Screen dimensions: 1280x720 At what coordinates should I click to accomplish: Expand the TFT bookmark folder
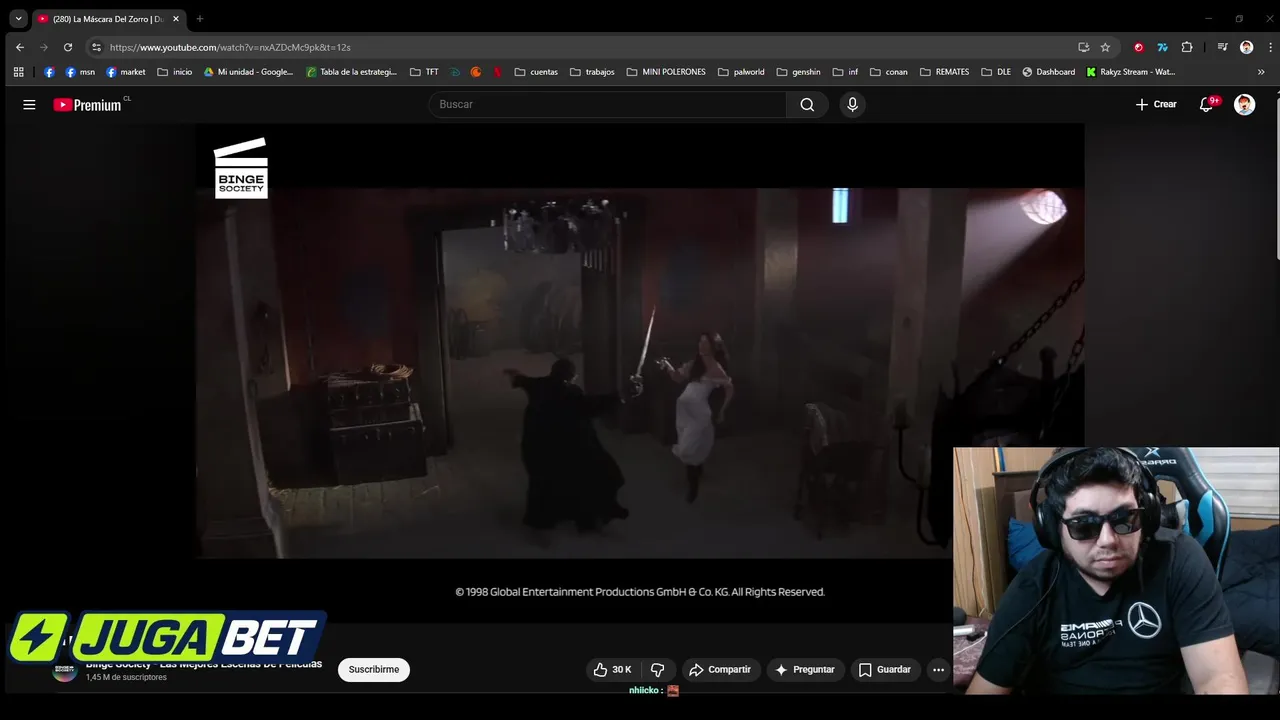pos(424,72)
